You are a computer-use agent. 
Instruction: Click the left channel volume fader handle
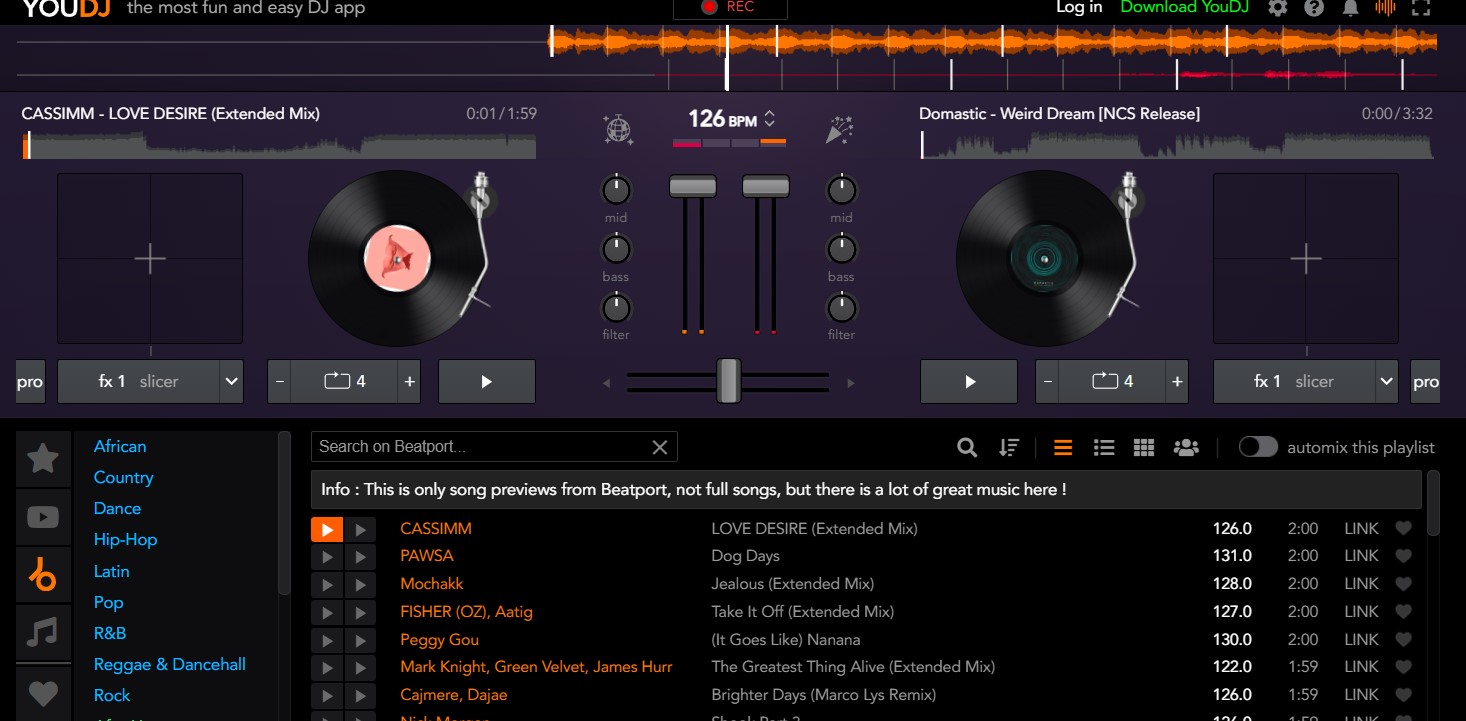(x=692, y=186)
